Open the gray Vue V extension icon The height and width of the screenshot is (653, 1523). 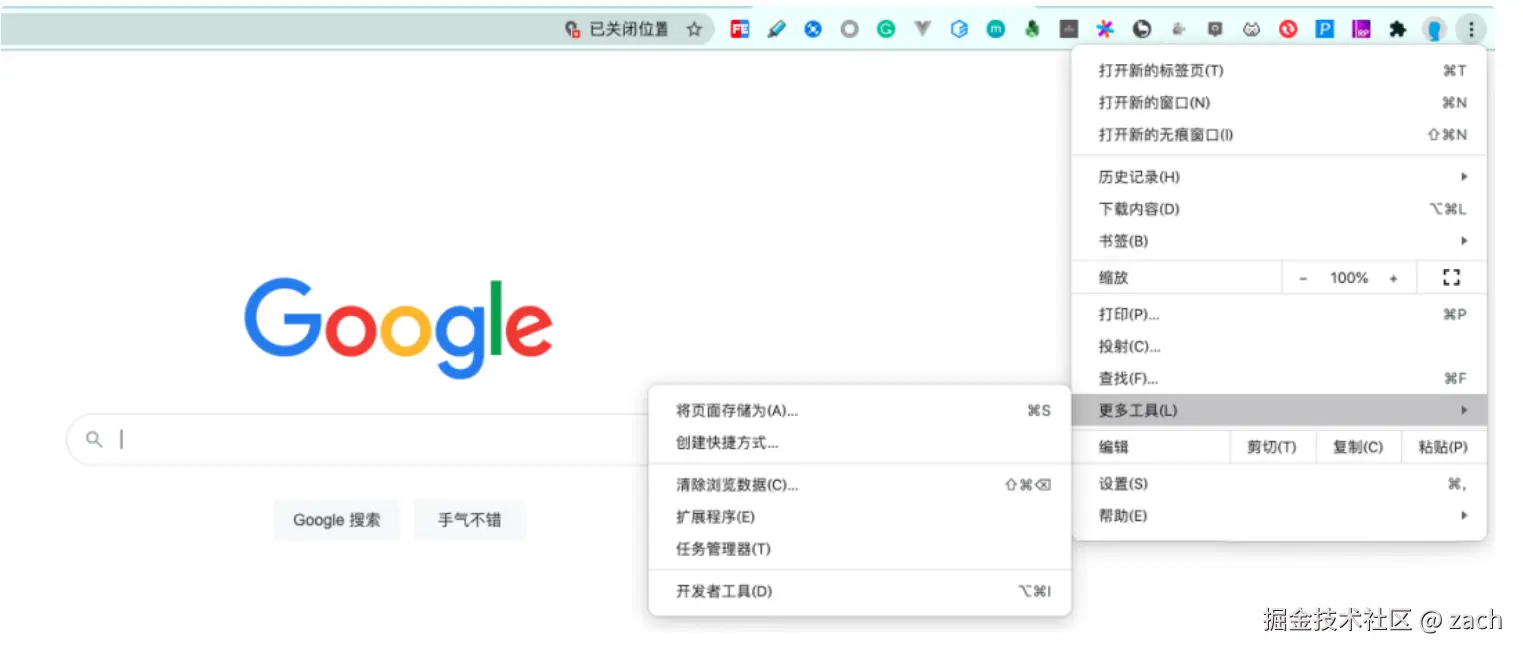click(923, 29)
